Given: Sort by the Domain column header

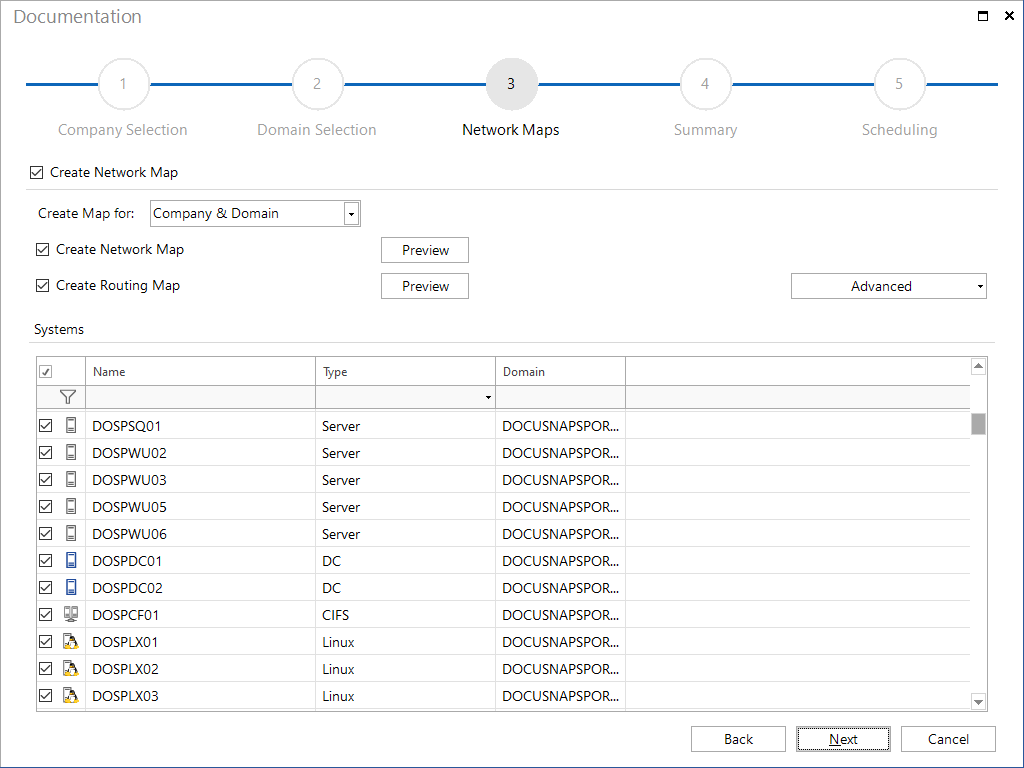Looking at the screenshot, I should point(560,372).
